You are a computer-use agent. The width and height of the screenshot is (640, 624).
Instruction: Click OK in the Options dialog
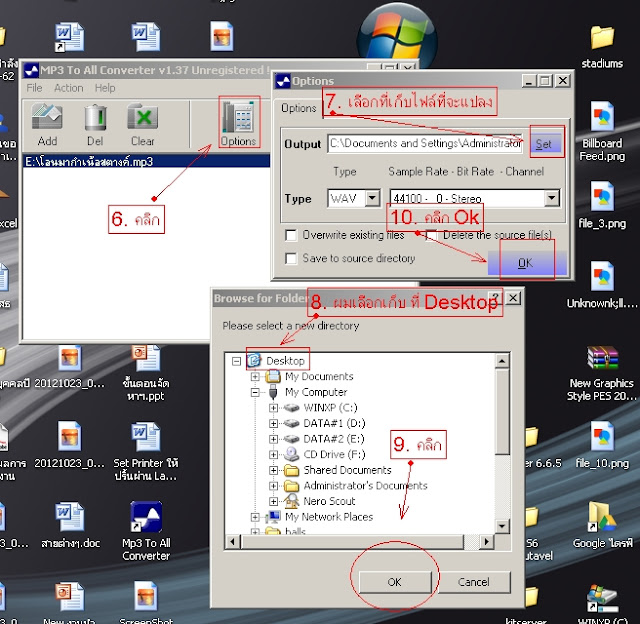(x=527, y=263)
